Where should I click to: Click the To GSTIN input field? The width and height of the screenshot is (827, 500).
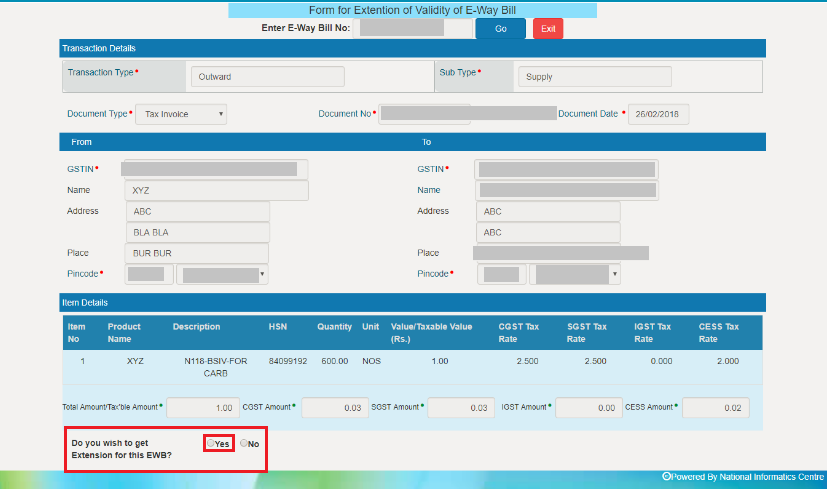[x=566, y=169]
